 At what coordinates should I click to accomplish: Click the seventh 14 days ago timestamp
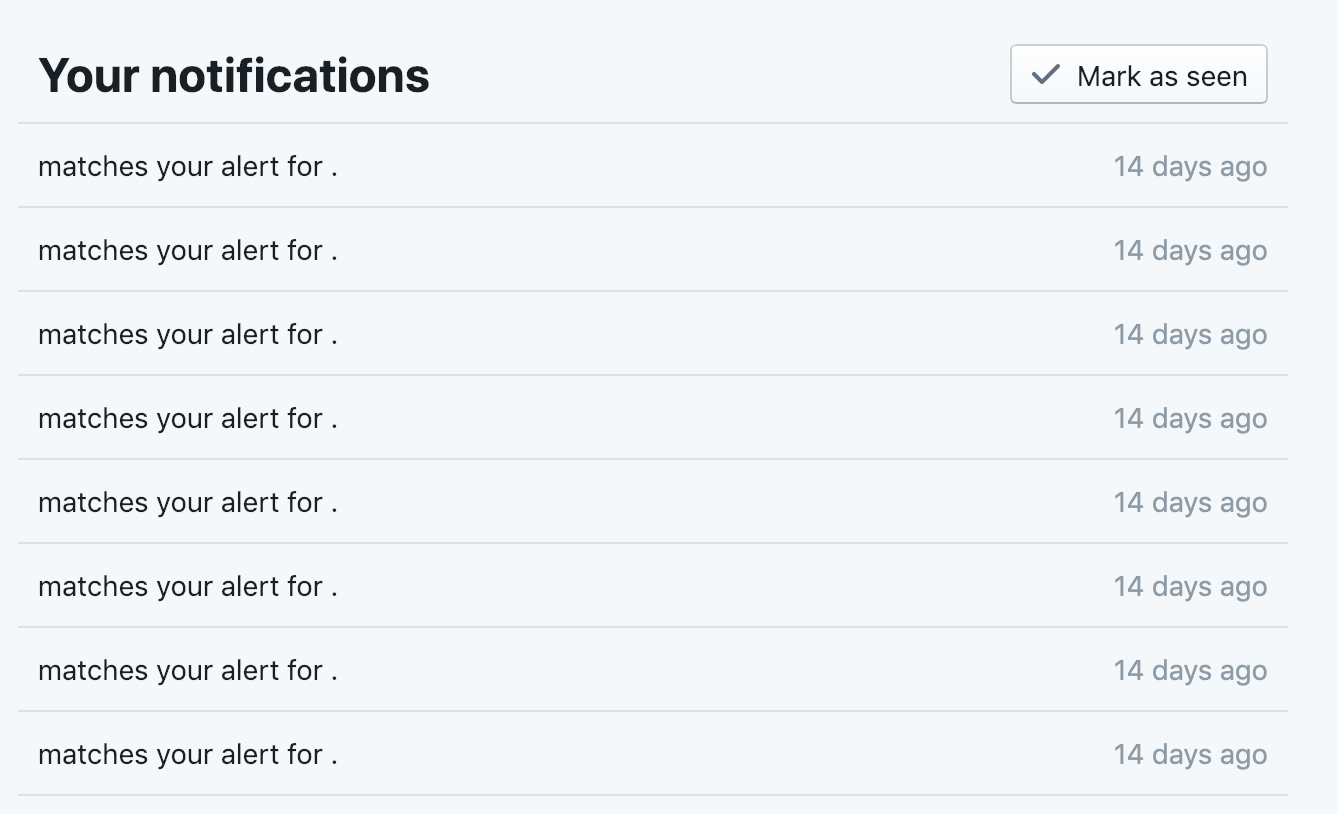1190,670
